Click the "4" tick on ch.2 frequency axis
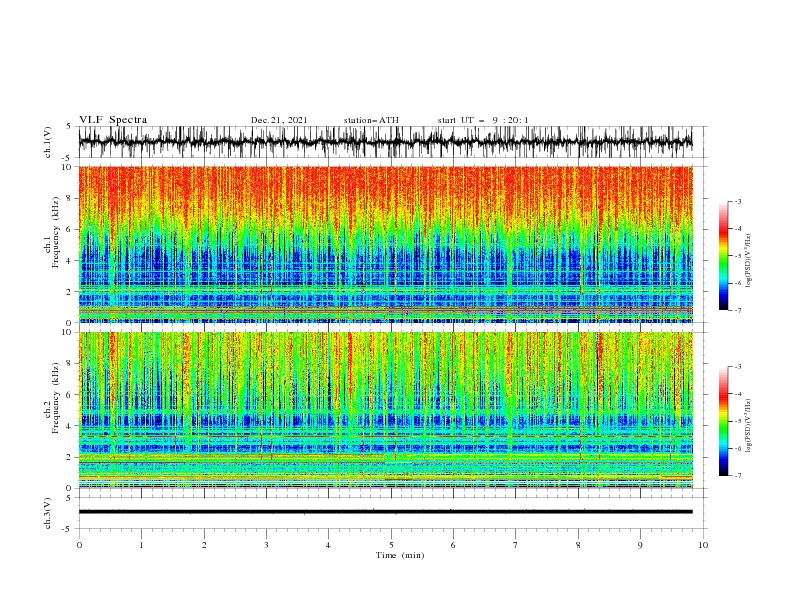Screen dimensions: 792x612 (x=70, y=426)
